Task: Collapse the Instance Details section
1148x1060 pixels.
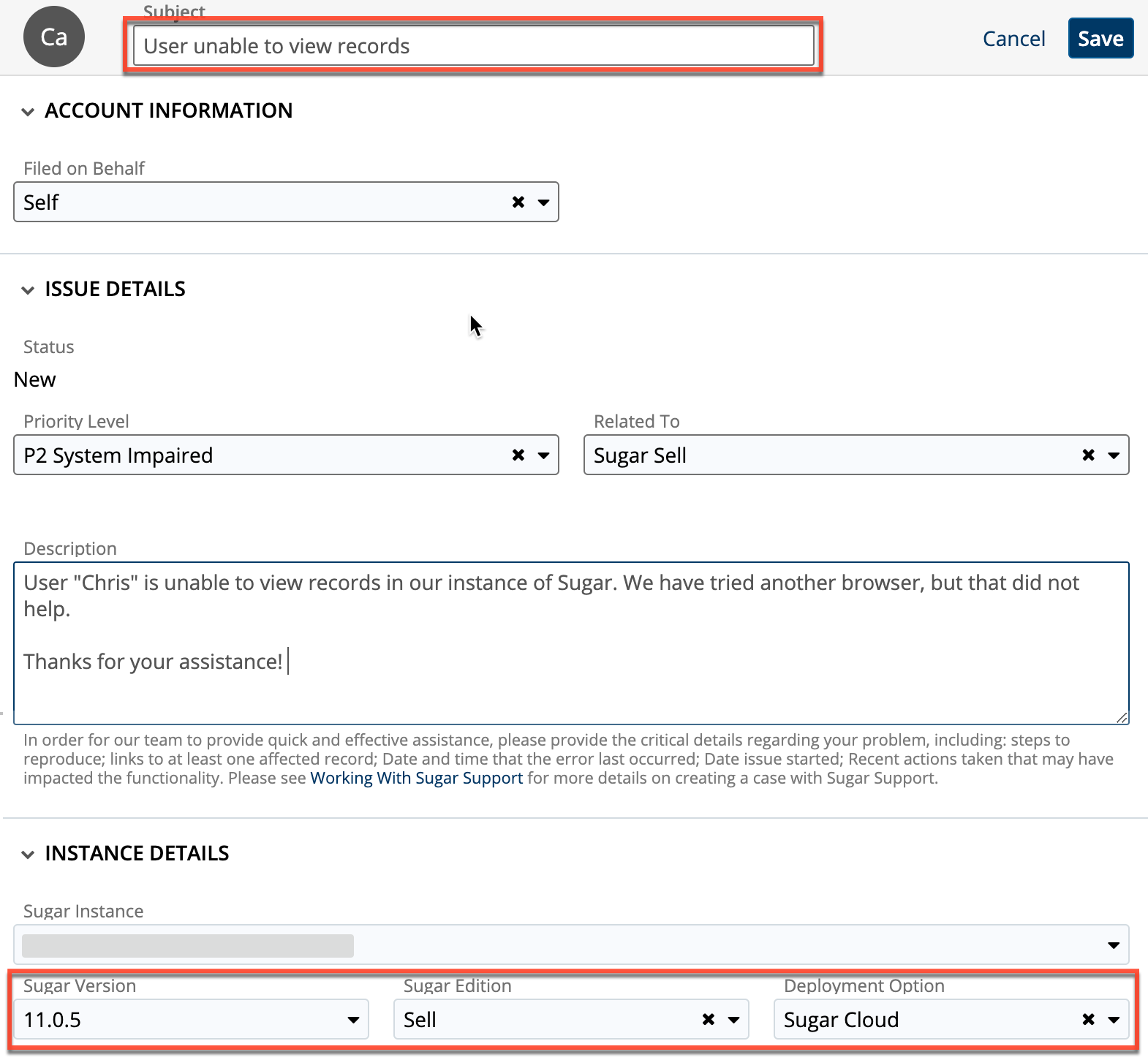Action: point(28,855)
